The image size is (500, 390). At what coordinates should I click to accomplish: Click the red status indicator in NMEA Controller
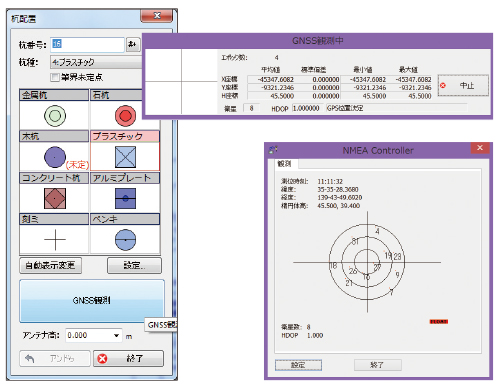439,322
